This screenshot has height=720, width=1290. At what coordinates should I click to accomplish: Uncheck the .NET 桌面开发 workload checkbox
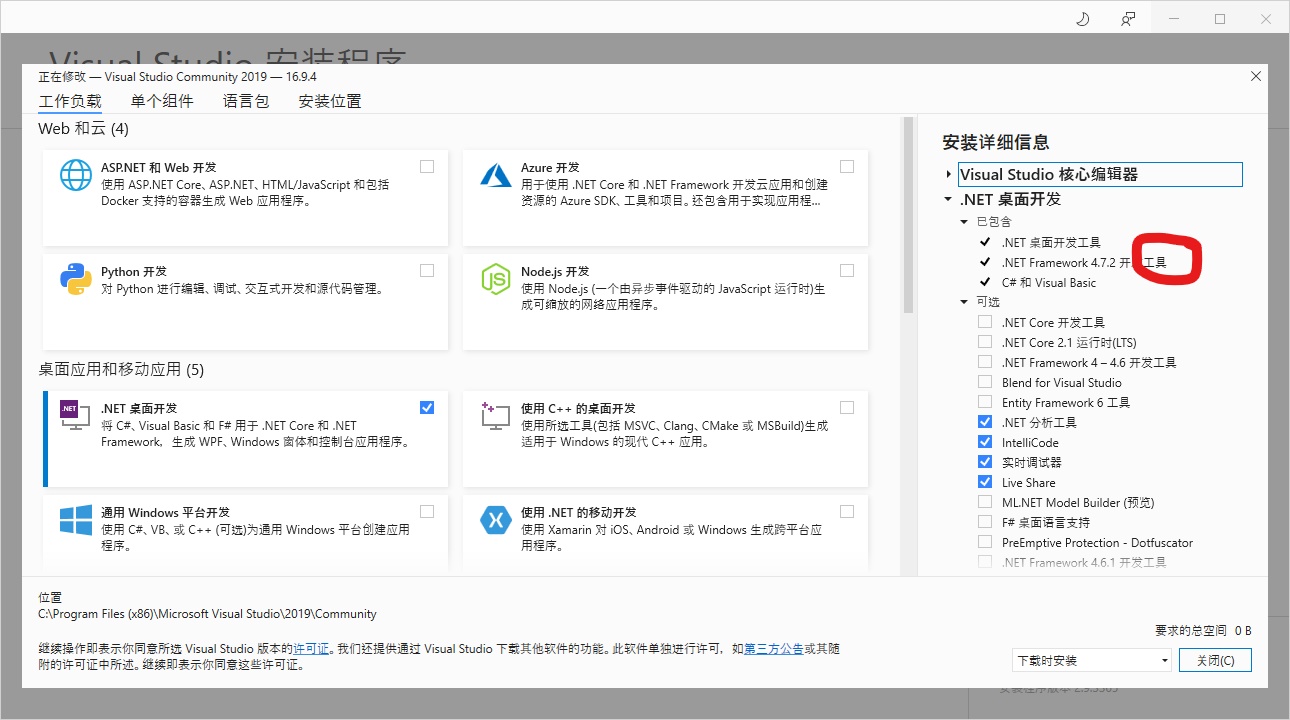[427, 407]
